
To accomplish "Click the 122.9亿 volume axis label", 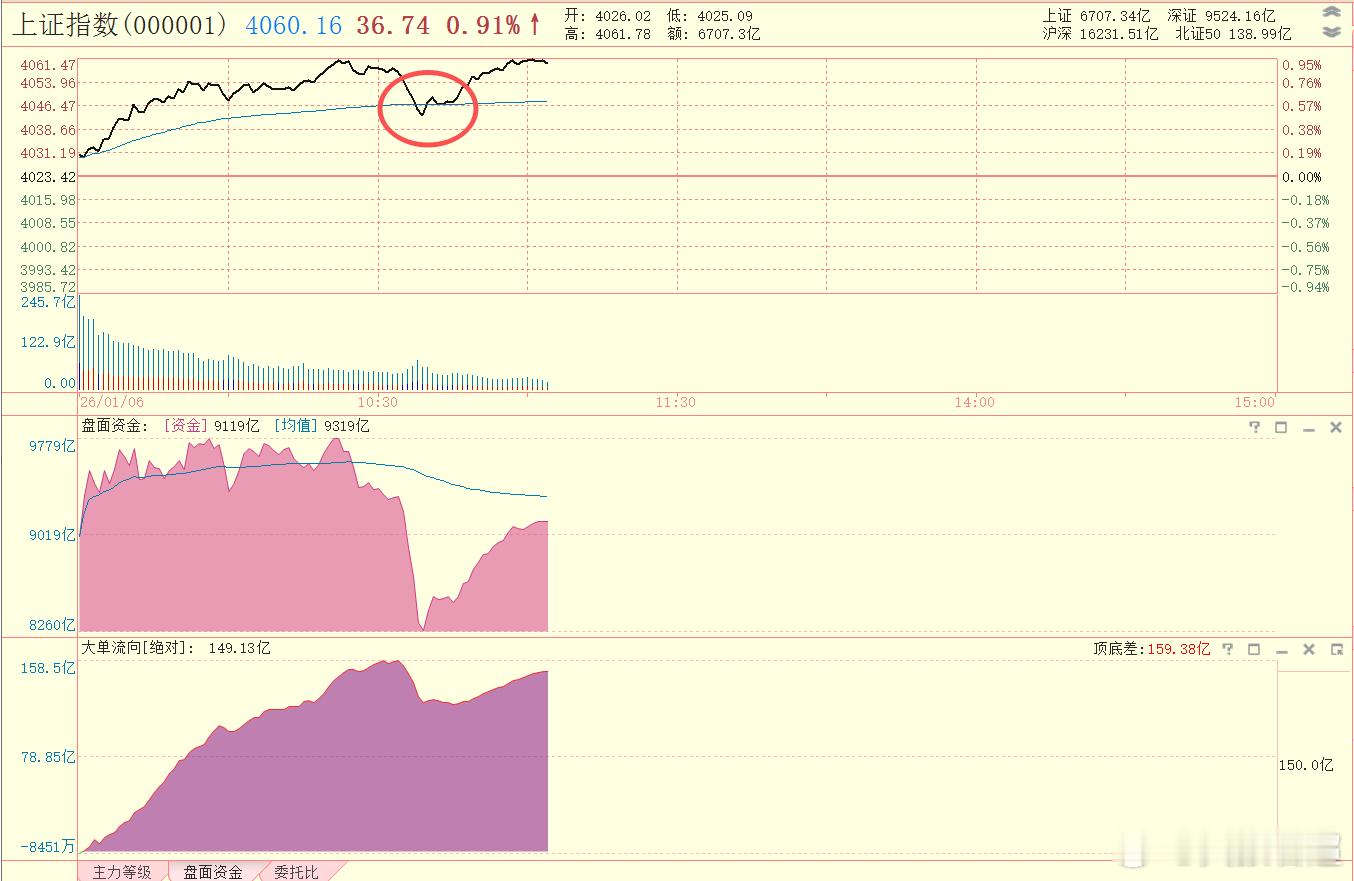I will point(49,342).
